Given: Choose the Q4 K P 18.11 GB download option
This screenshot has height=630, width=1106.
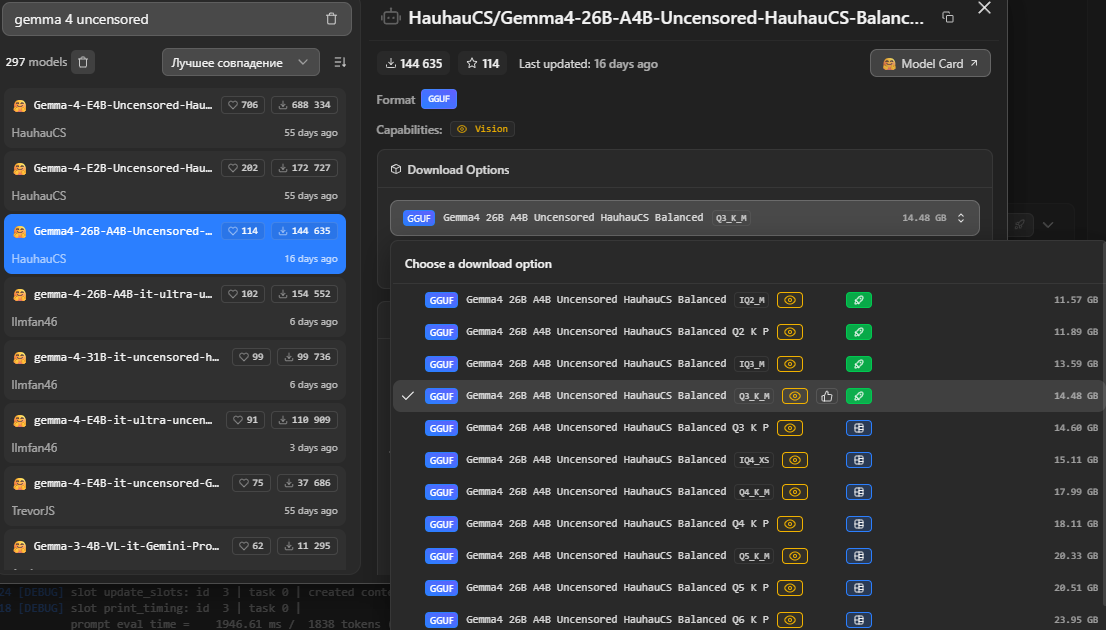Looking at the screenshot, I should coord(748,524).
